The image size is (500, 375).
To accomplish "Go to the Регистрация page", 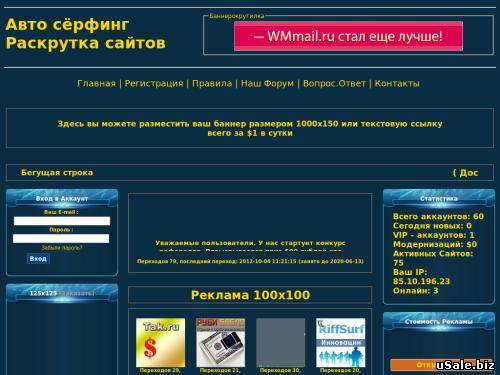I will pos(154,83).
